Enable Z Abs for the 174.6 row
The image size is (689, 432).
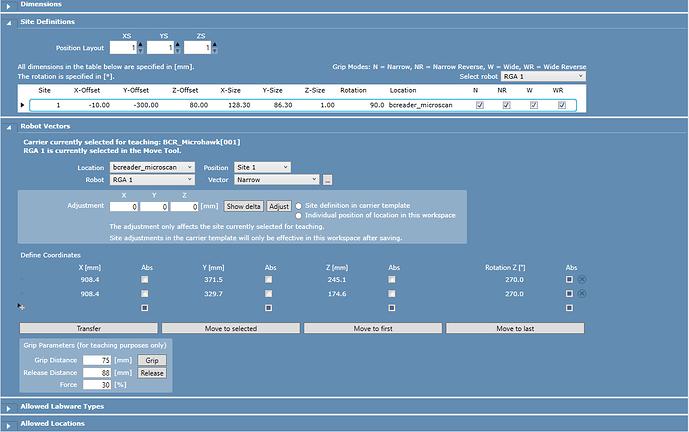pos(392,294)
